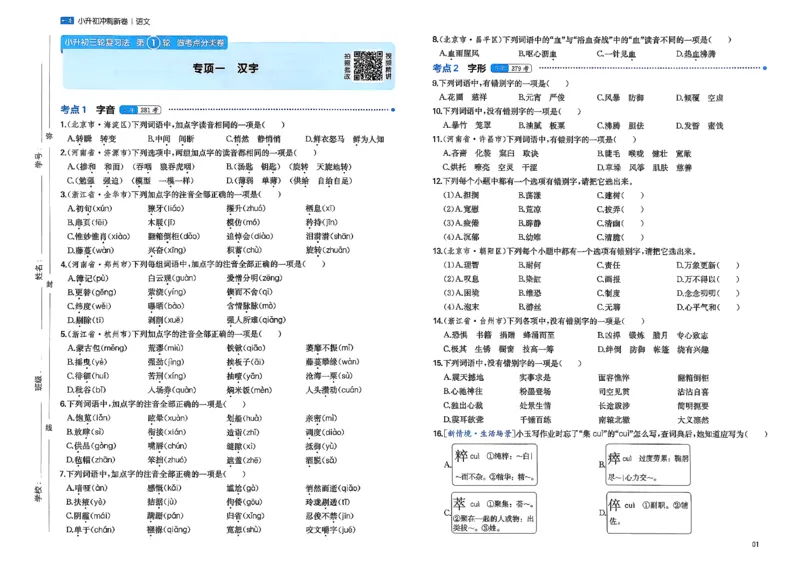The width and height of the screenshot is (800, 566).
Task: Click question 13 option "D.万不得以"
Action: pyautogui.click(x=696, y=279)
